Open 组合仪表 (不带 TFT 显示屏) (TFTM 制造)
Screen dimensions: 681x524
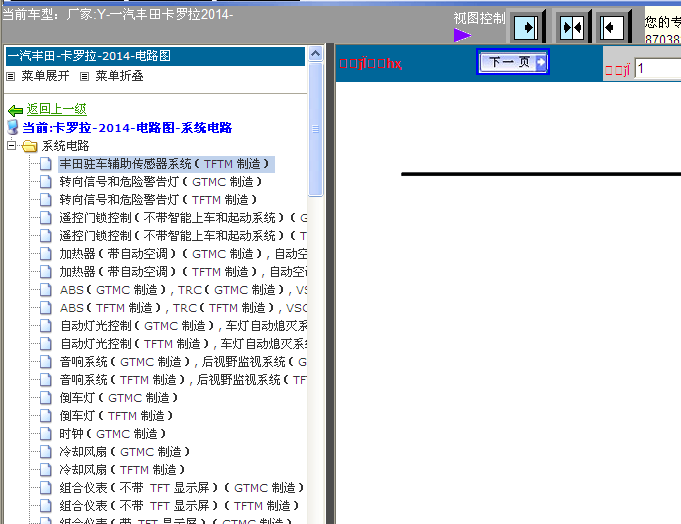coord(179,506)
